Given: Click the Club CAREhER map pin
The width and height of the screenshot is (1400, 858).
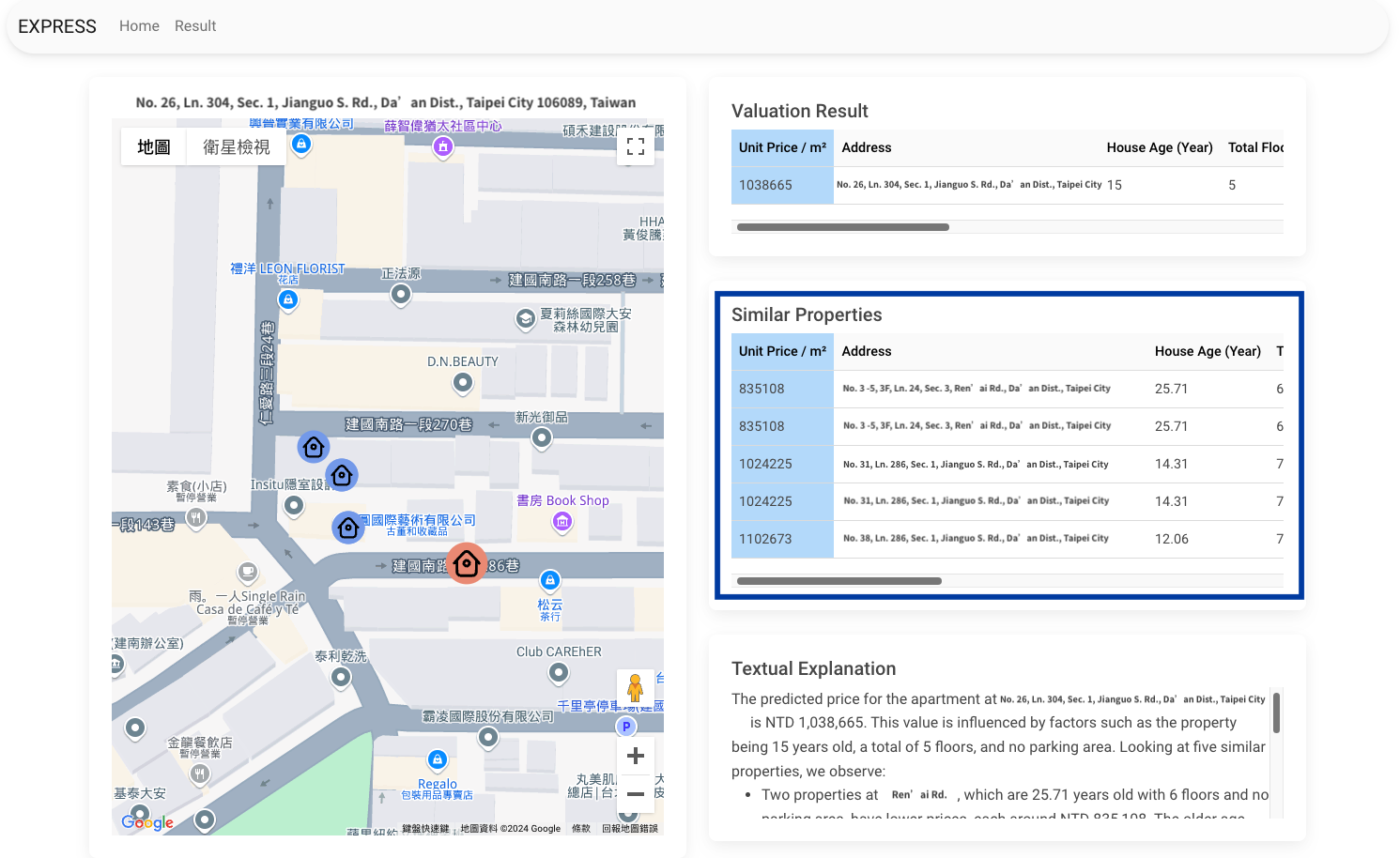Looking at the screenshot, I should (559, 672).
